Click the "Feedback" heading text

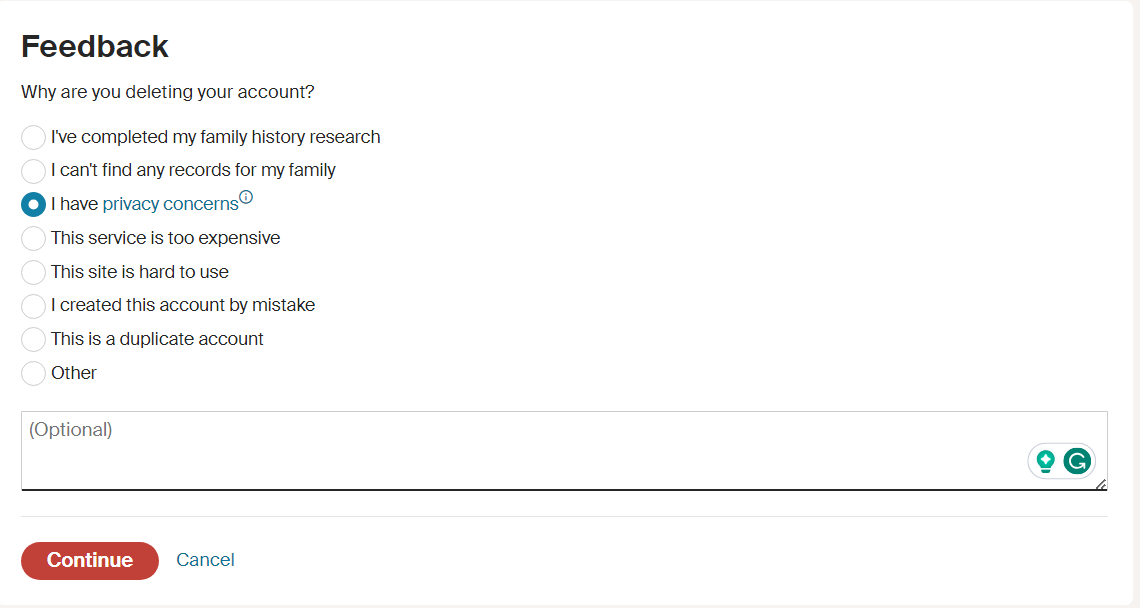pyautogui.click(x=95, y=47)
